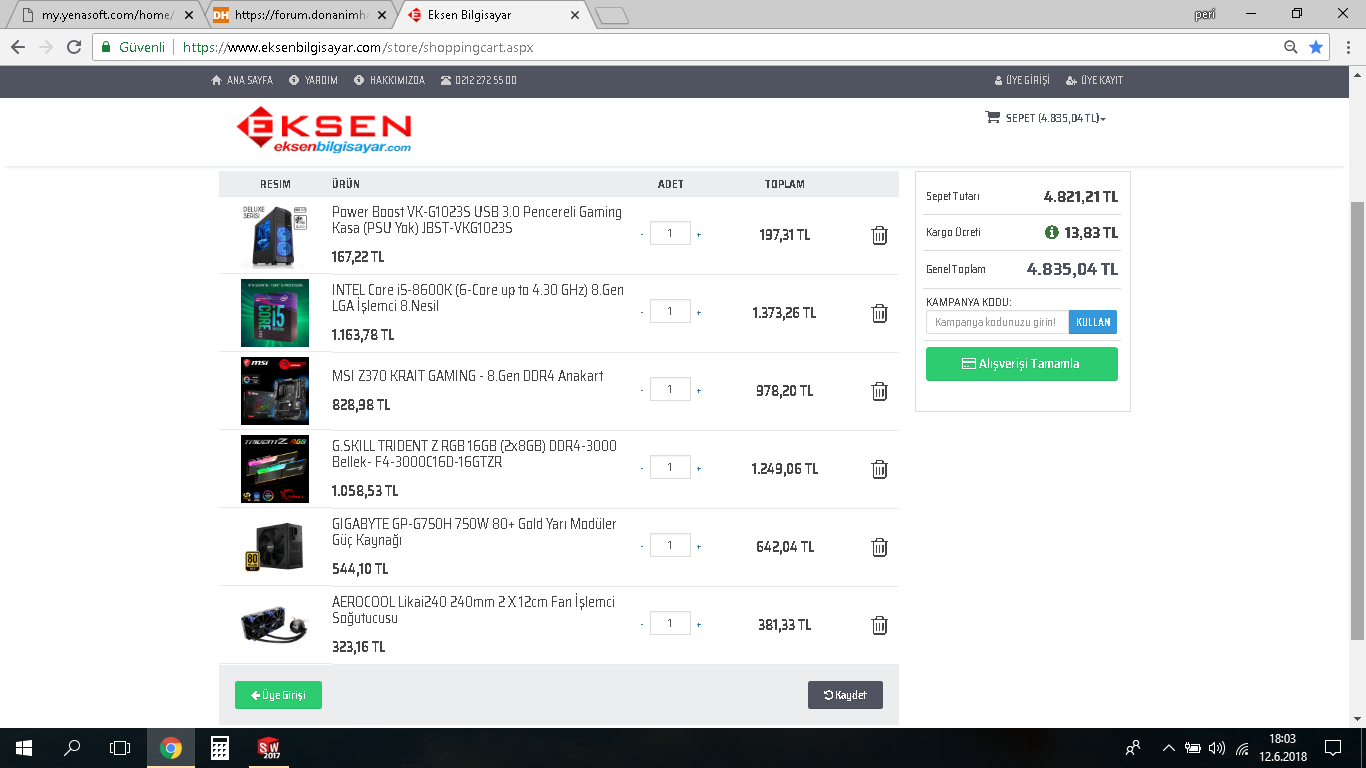The width and height of the screenshot is (1366, 768).
Task: Click the ÜYE GİRİŞİ link in header
Action: pyautogui.click(x=1022, y=80)
